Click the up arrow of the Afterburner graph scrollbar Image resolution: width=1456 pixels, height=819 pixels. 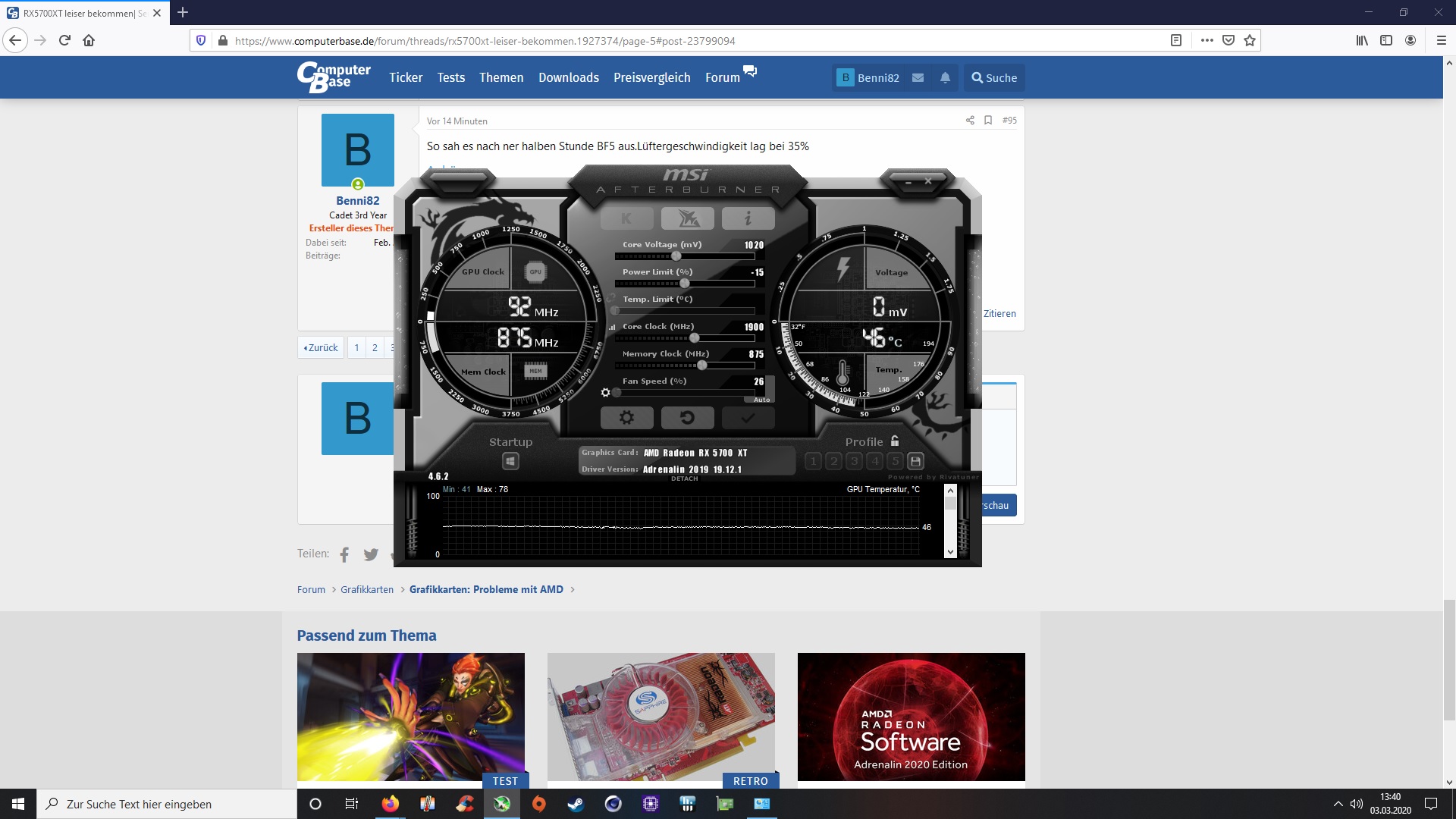pos(950,491)
